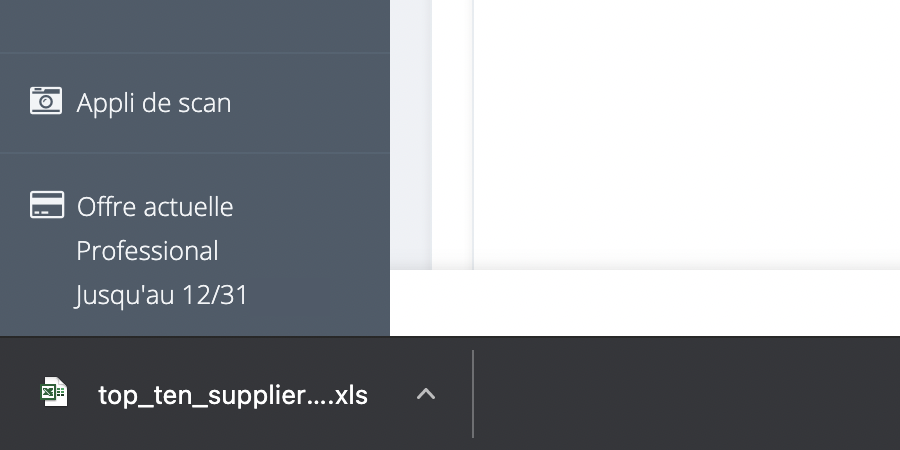This screenshot has width=900, height=450.
Task: Click empty space right of Appli de scan label
Action: click(x=310, y=103)
